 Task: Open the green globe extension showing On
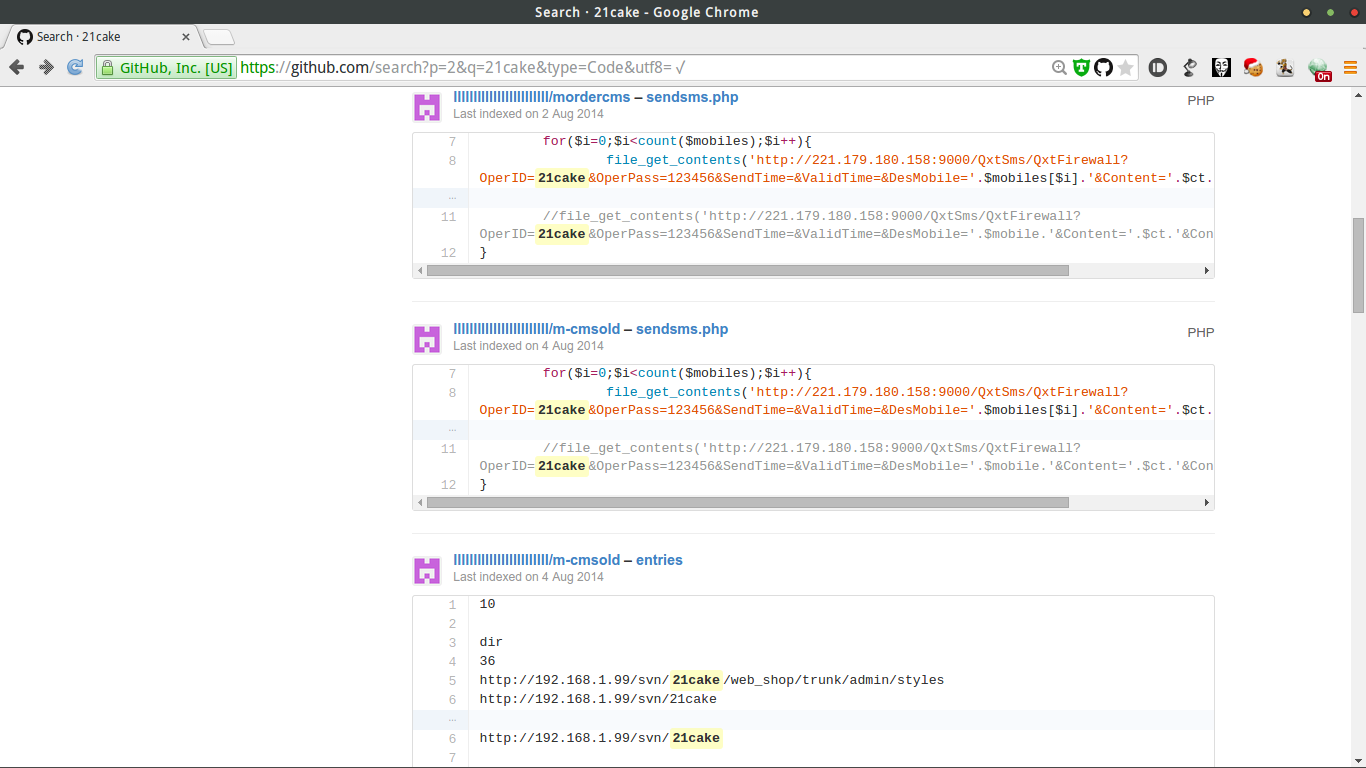(1319, 69)
